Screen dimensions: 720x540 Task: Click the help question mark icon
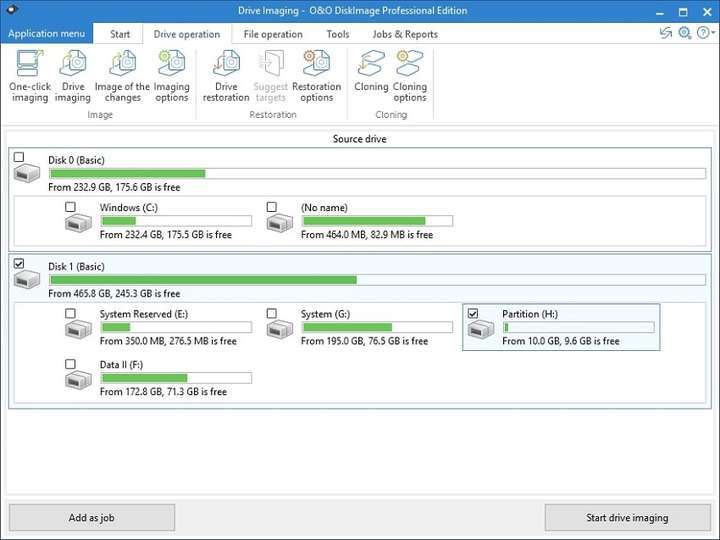click(703, 33)
